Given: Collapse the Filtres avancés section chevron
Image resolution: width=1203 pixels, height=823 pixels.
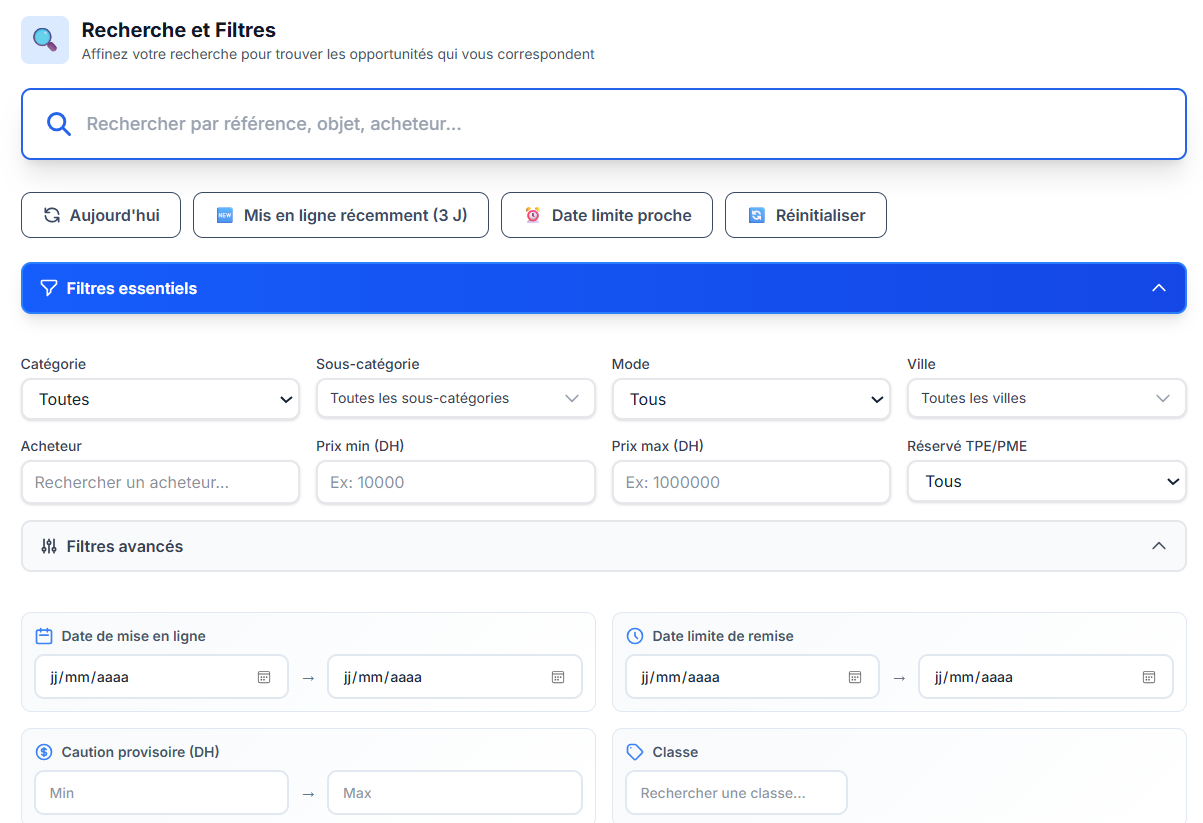Looking at the screenshot, I should (1159, 546).
